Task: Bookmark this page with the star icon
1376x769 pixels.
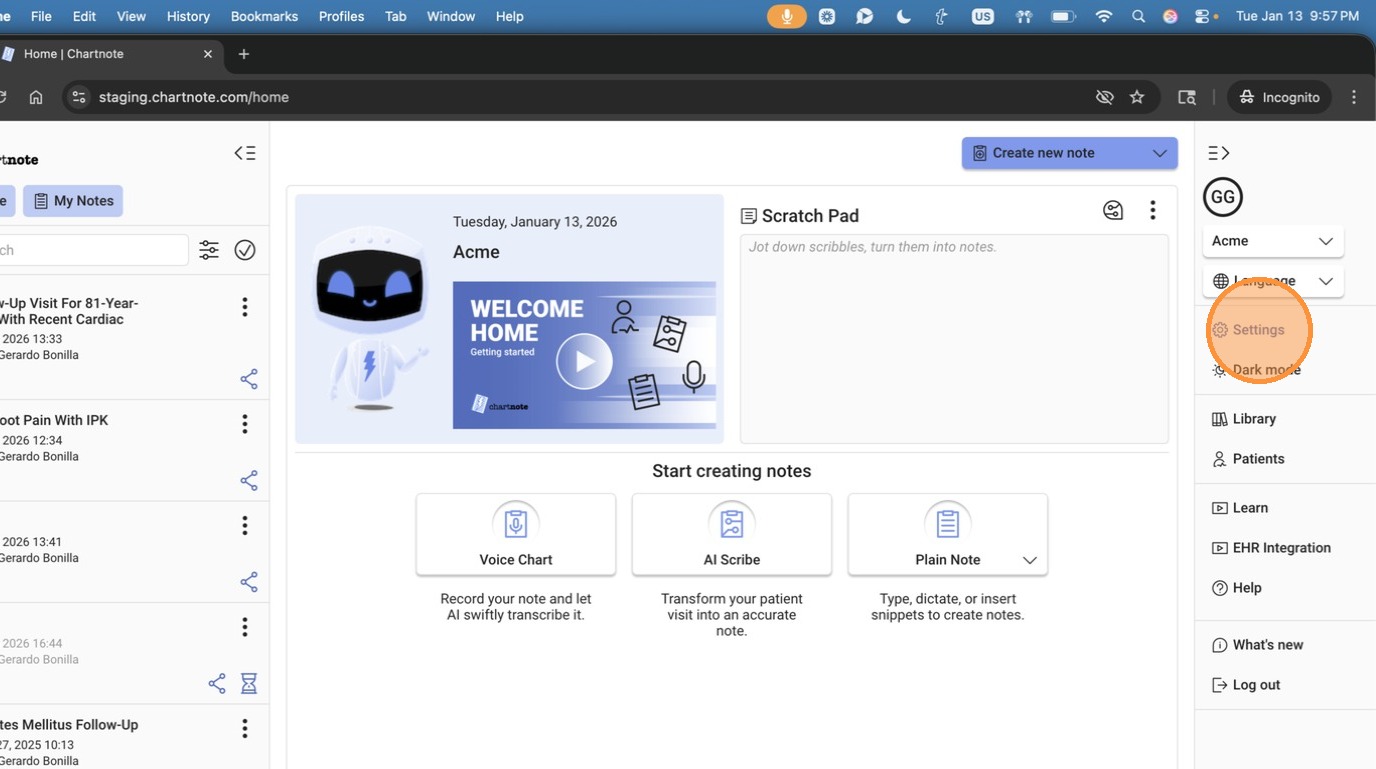Action: (1137, 97)
